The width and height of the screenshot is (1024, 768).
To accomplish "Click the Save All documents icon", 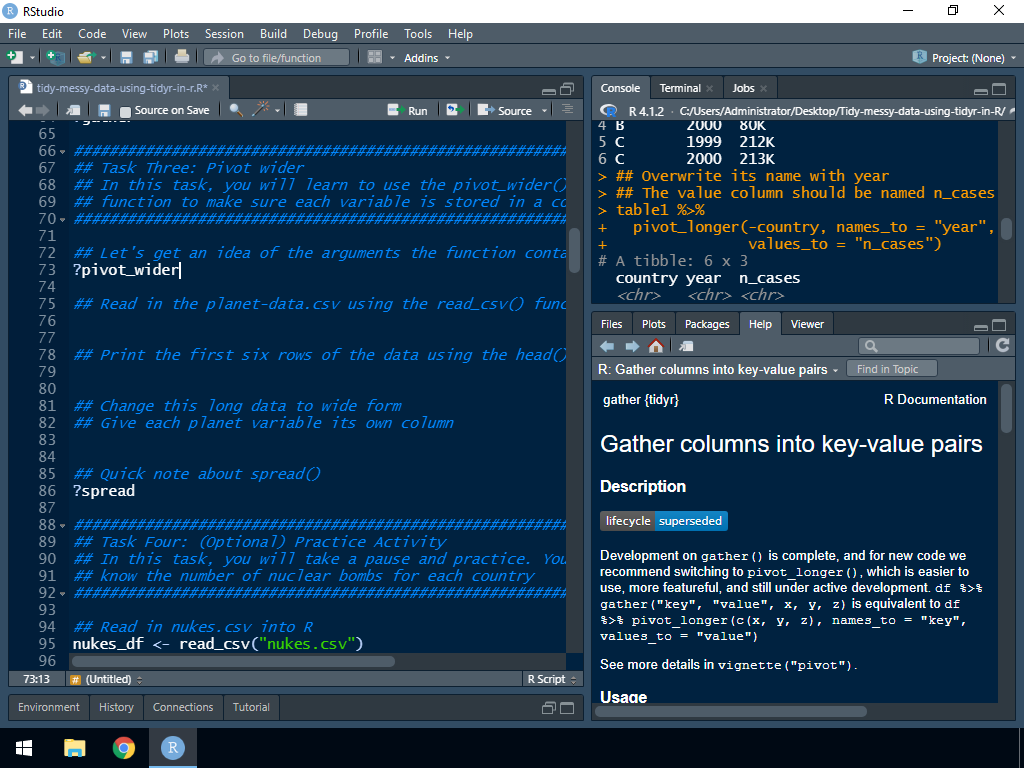I will click(x=150, y=58).
